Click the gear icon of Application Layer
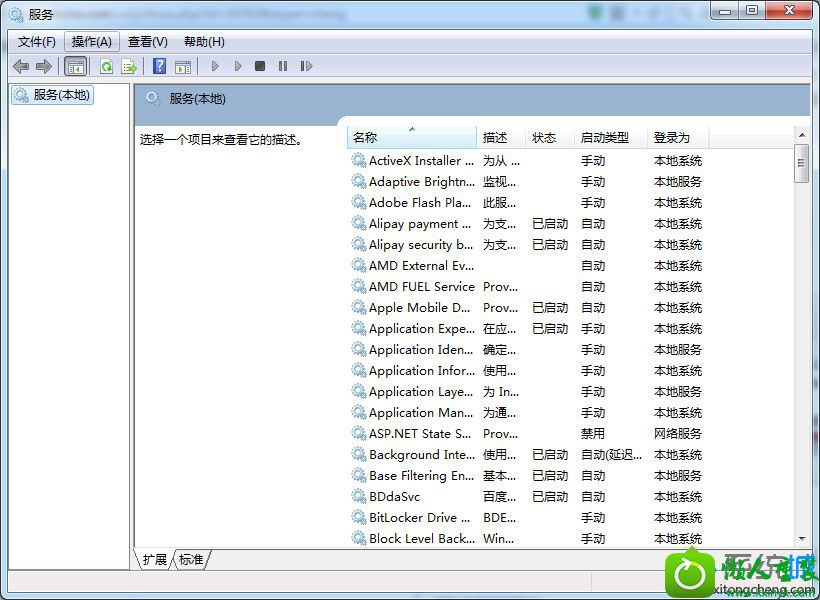Image resolution: width=820 pixels, height=600 pixels. tap(359, 391)
